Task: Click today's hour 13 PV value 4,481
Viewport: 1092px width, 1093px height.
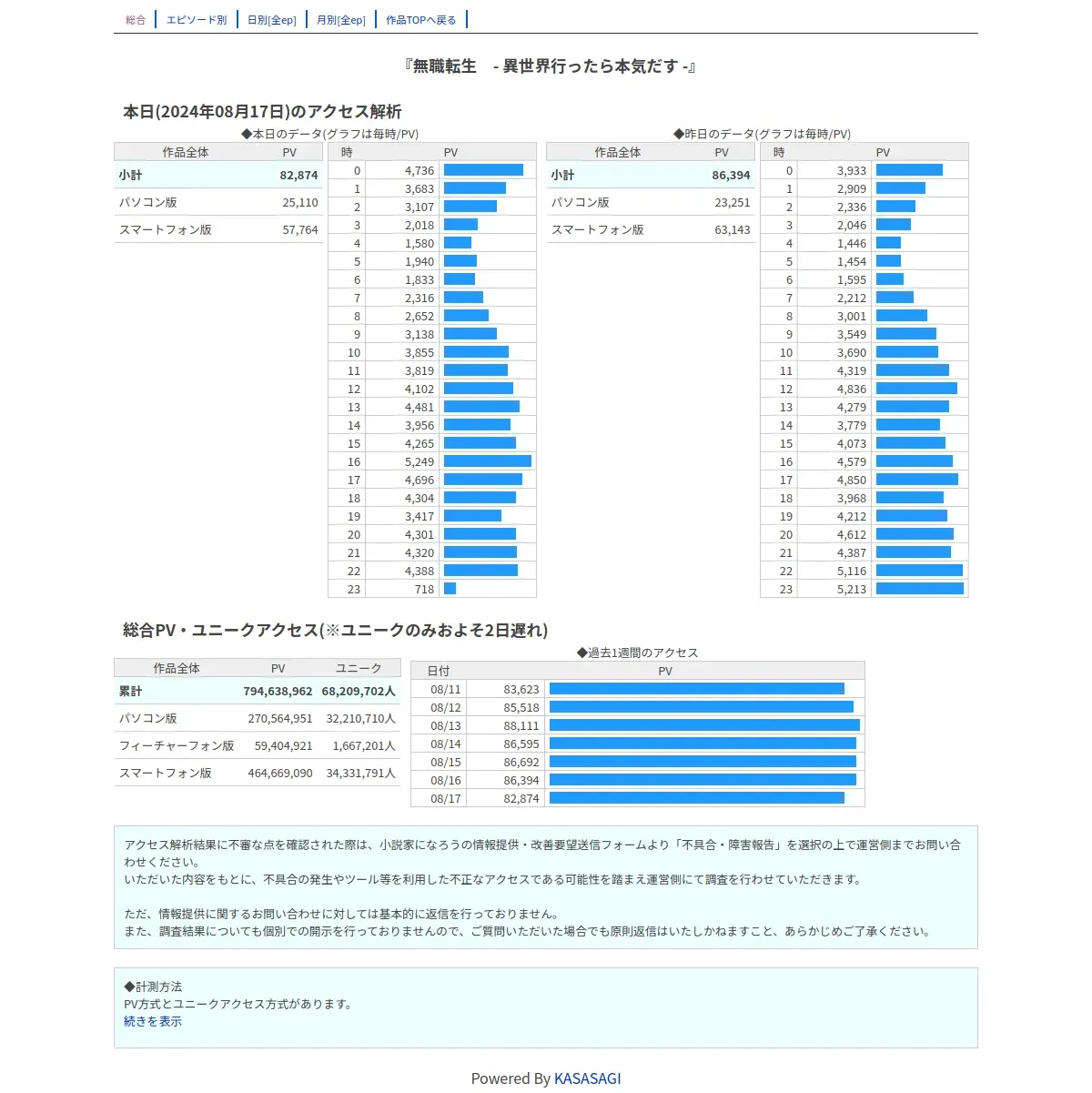Action: (x=420, y=407)
